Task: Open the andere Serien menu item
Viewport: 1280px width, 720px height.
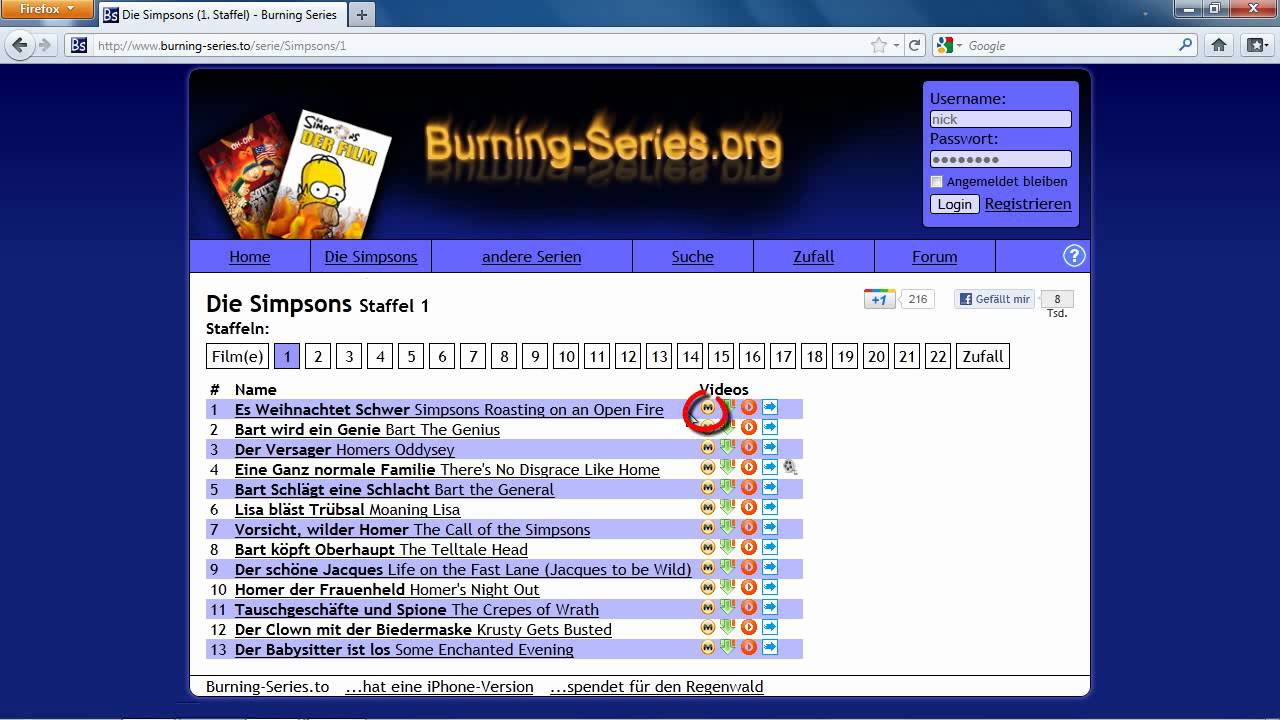Action: [x=531, y=257]
